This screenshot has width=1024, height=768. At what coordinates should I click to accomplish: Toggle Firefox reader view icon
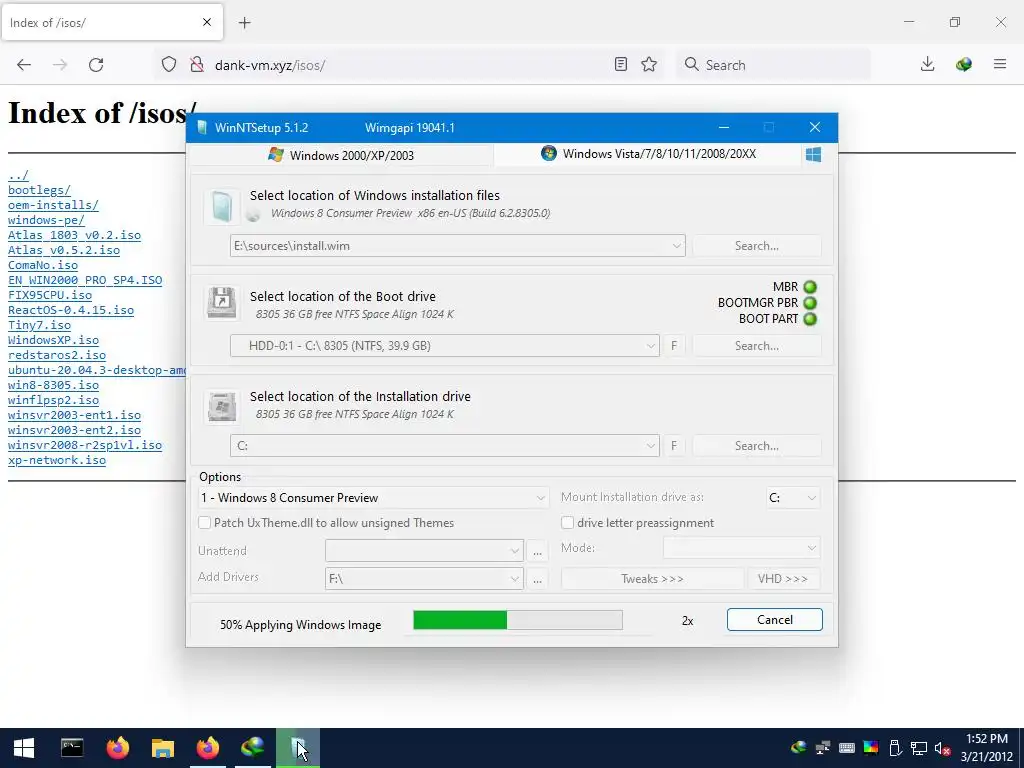621,64
